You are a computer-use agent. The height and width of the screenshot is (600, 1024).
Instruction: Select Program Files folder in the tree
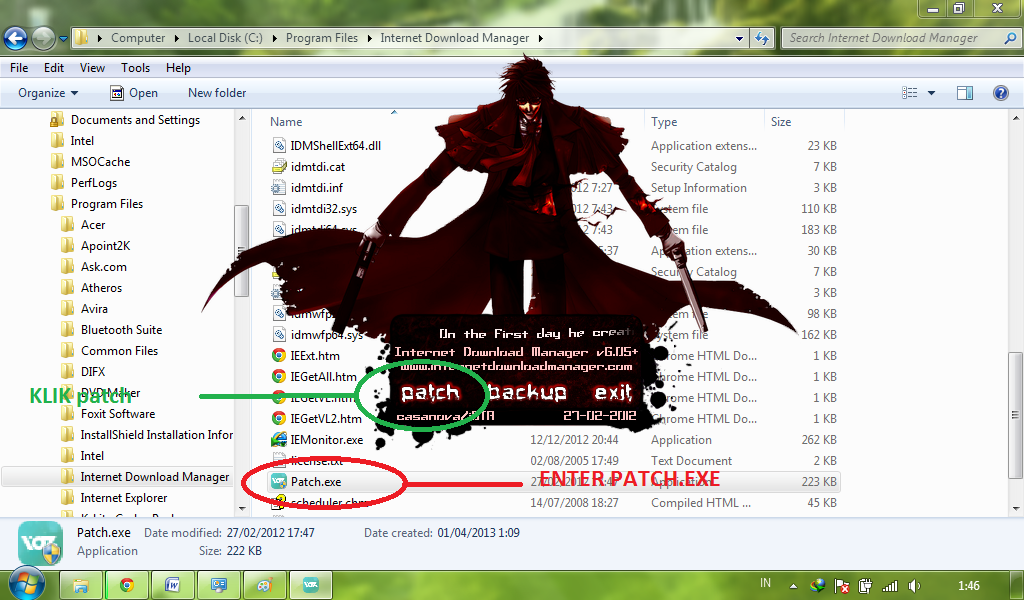coord(106,204)
